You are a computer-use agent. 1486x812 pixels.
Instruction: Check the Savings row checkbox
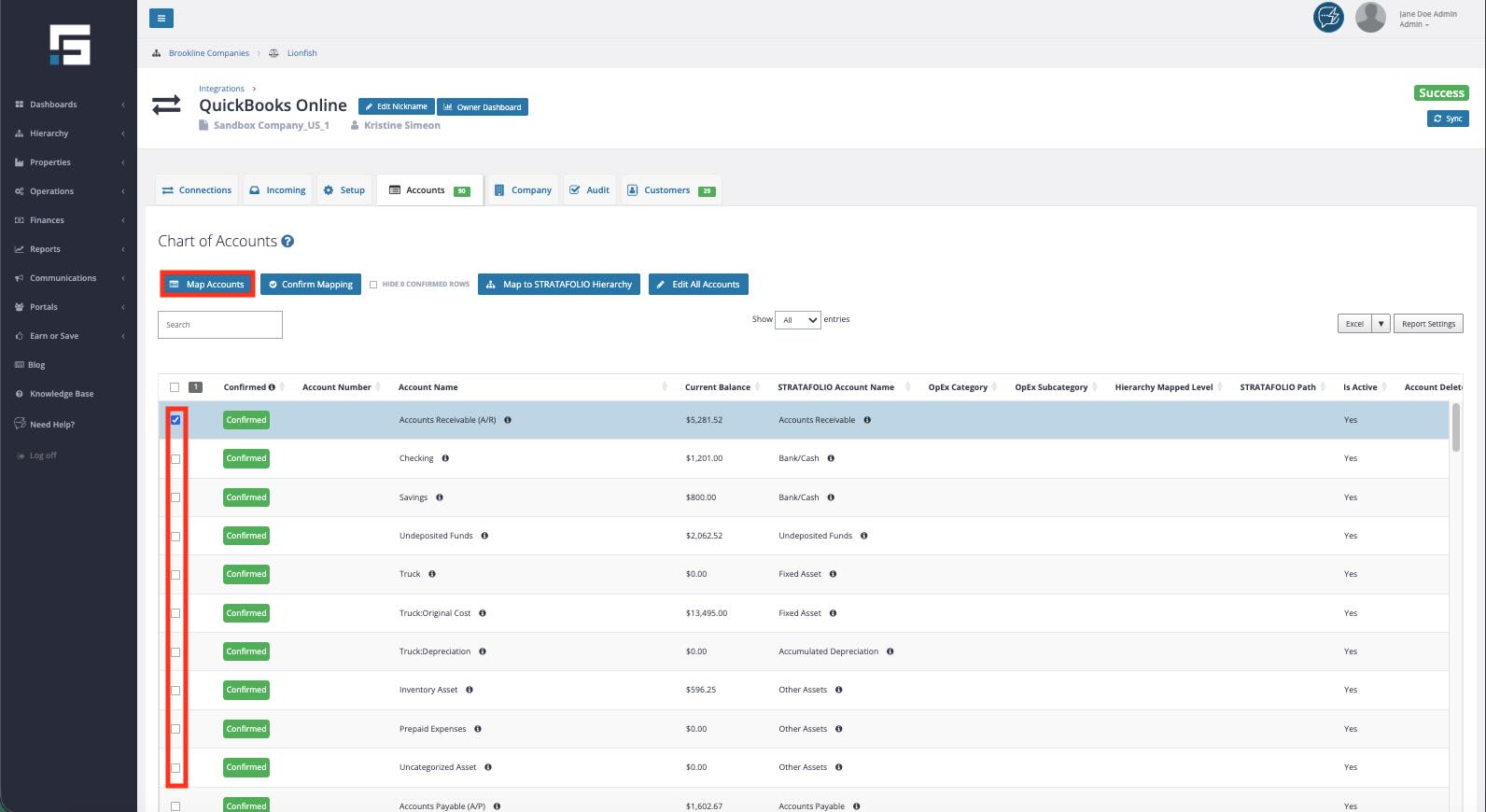pyautogui.click(x=175, y=497)
